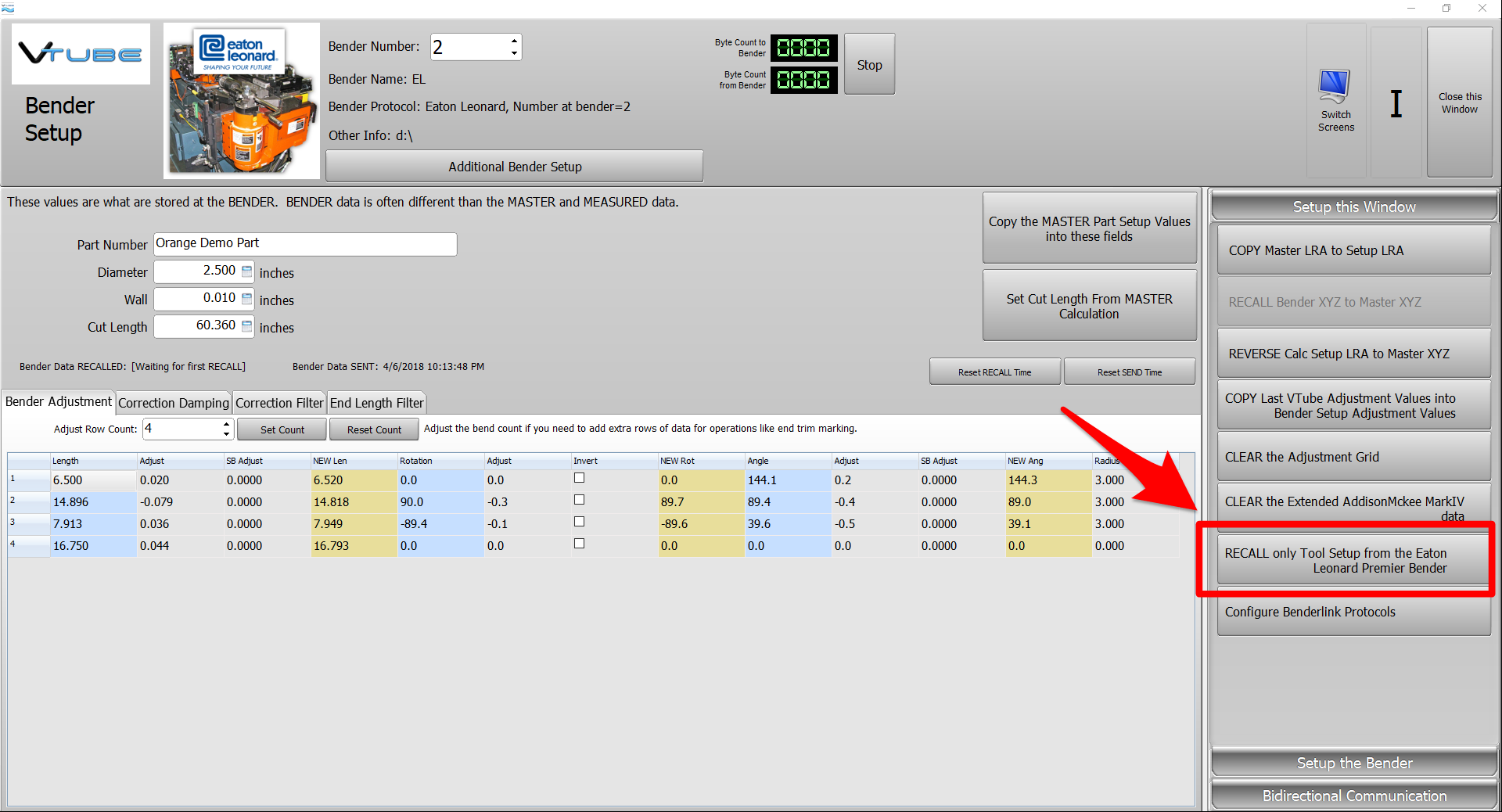Enable Invert checkbox in row 4
Image resolution: width=1502 pixels, height=812 pixels.
[579, 544]
